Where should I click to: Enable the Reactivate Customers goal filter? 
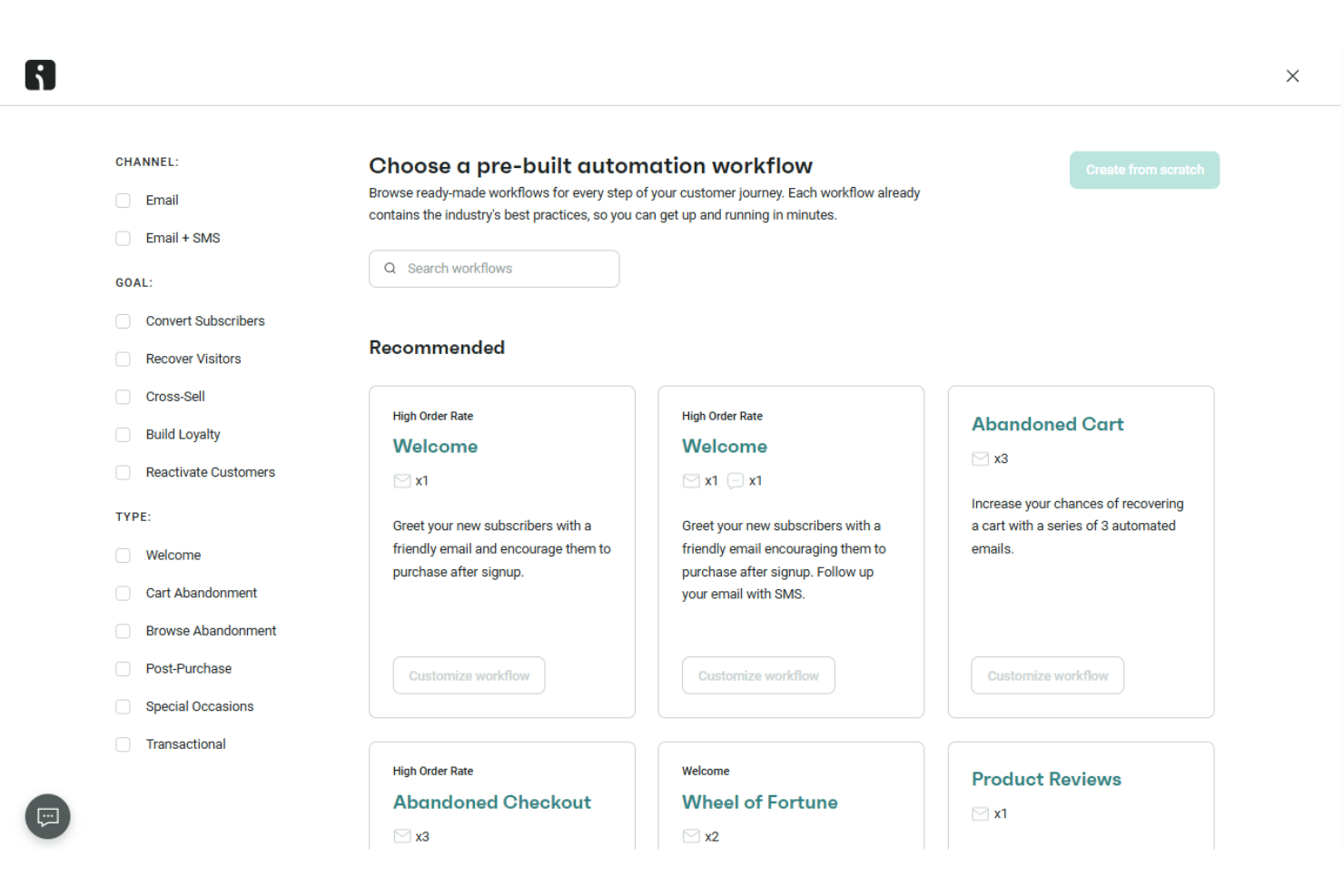point(124,473)
